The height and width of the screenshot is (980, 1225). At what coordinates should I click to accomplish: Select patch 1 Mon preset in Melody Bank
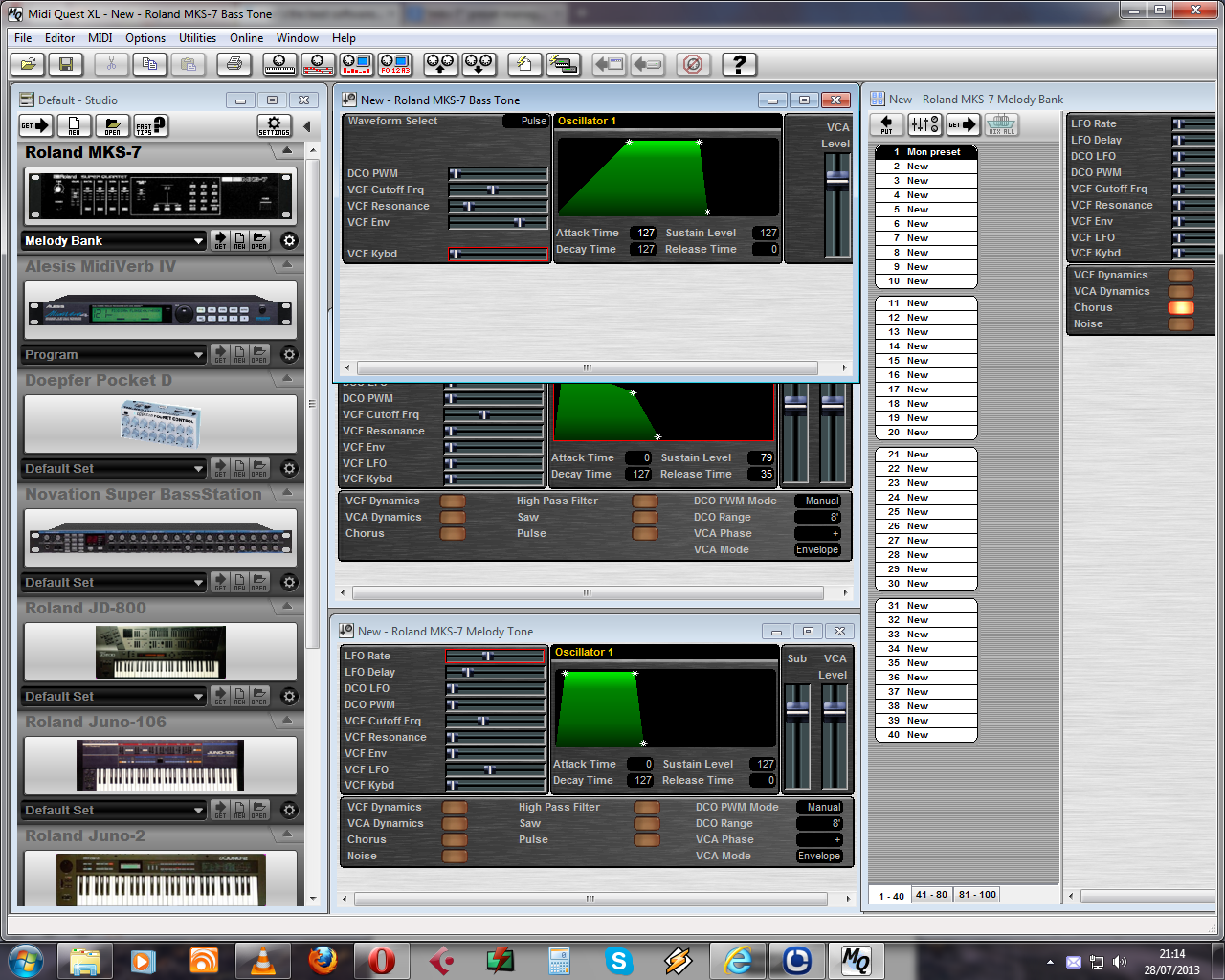pyautogui.click(x=926, y=152)
